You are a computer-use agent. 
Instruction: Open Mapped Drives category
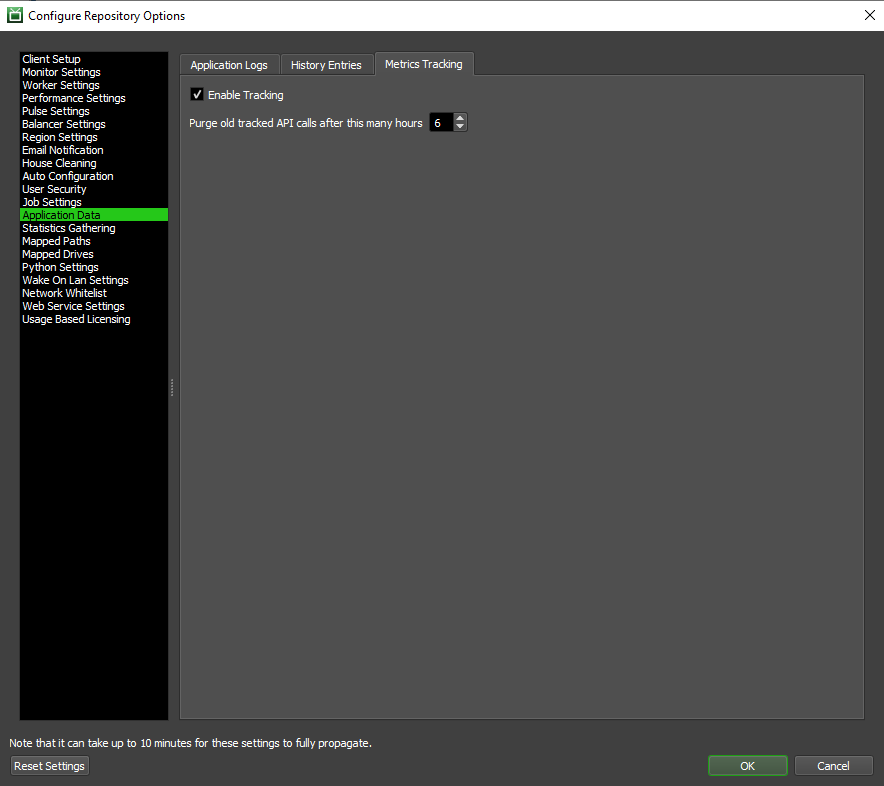tap(94, 254)
